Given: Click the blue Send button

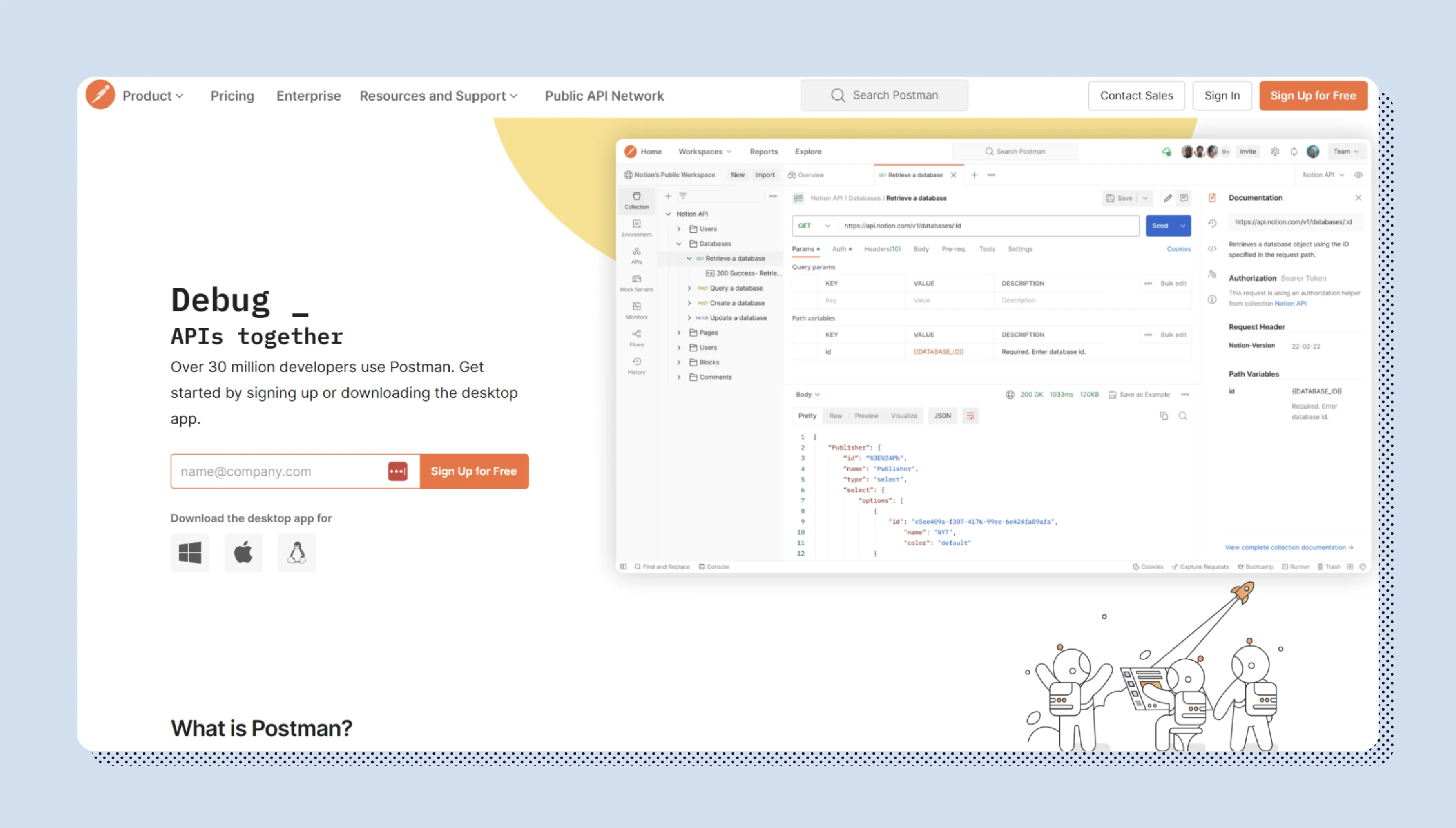Looking at the screenshot, I should [1160, 226].
